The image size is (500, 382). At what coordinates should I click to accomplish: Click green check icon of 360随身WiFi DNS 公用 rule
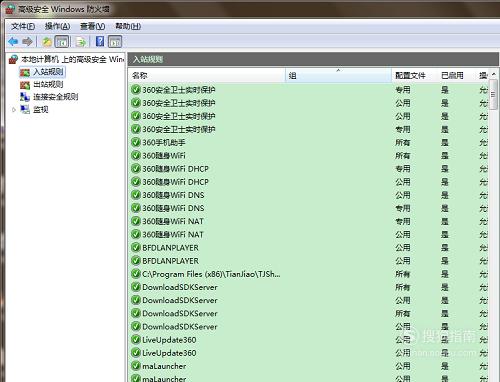tap(136, 195)
